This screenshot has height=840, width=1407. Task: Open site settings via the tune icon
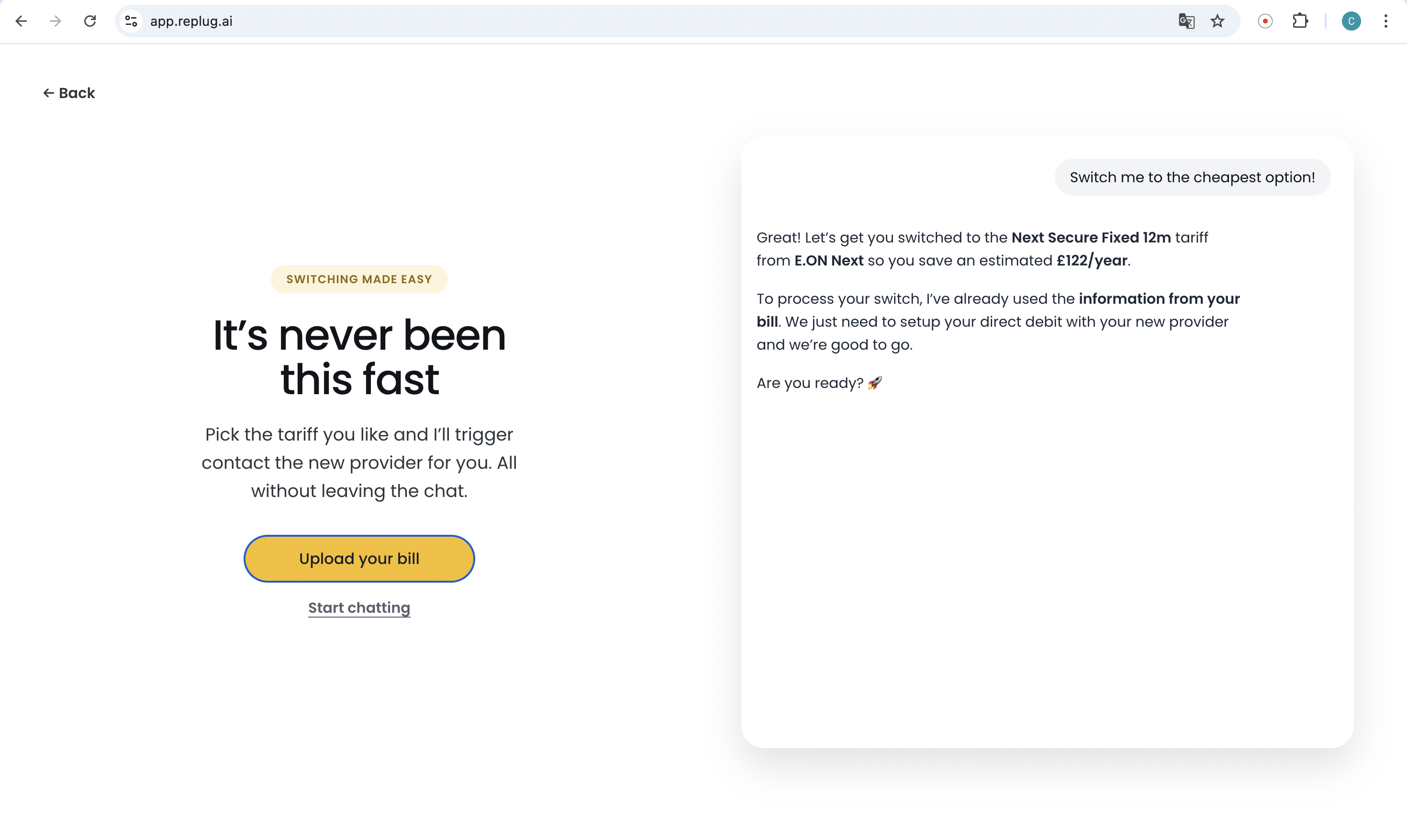[x=131, y=21]
